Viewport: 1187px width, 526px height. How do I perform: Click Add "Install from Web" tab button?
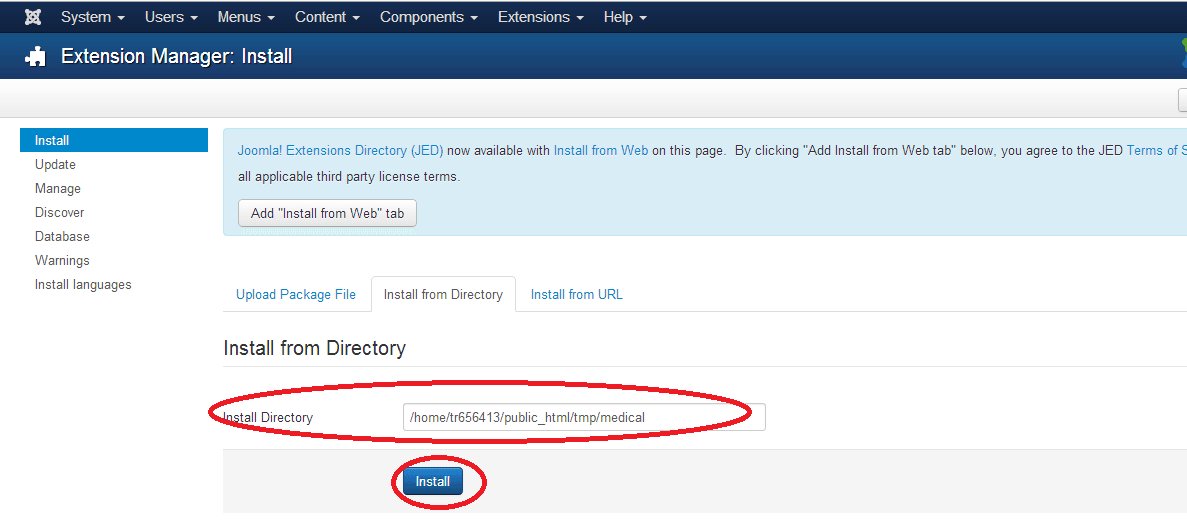coord(327,213)
